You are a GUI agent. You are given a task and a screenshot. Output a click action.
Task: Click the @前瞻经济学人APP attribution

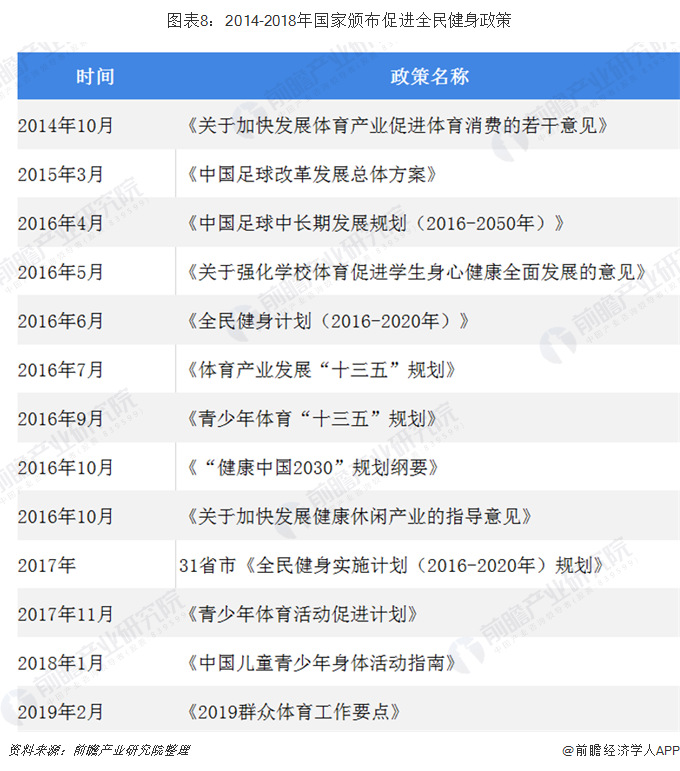(621, 750)
